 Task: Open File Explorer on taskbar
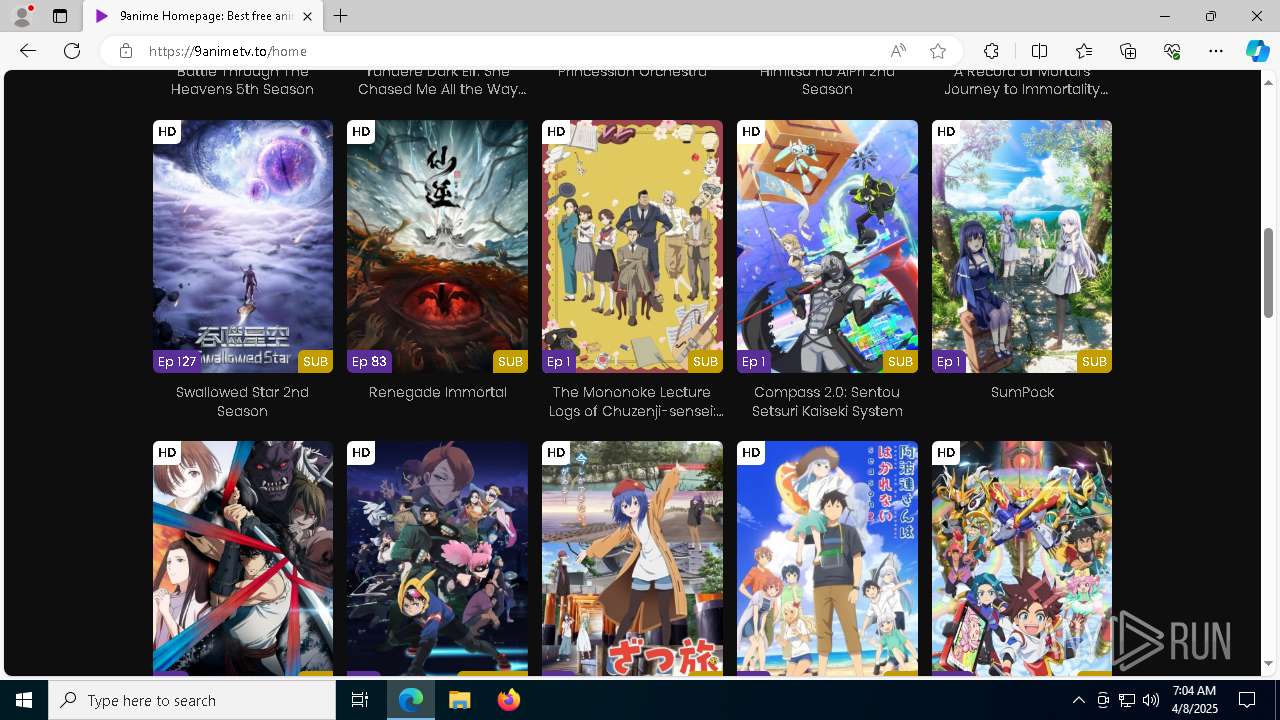click(x=459, y=700)
